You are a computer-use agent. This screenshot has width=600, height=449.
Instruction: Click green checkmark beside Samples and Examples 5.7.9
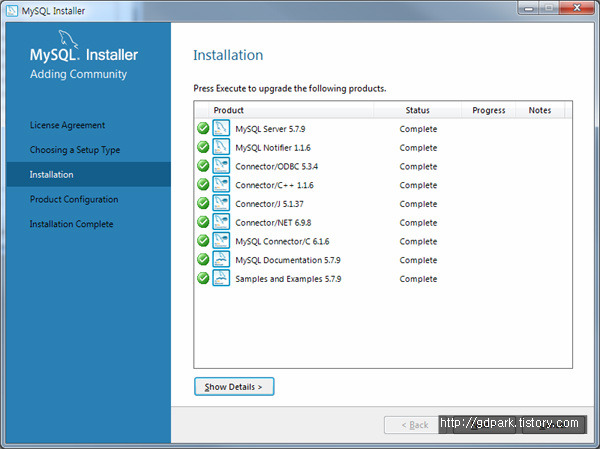203,278
